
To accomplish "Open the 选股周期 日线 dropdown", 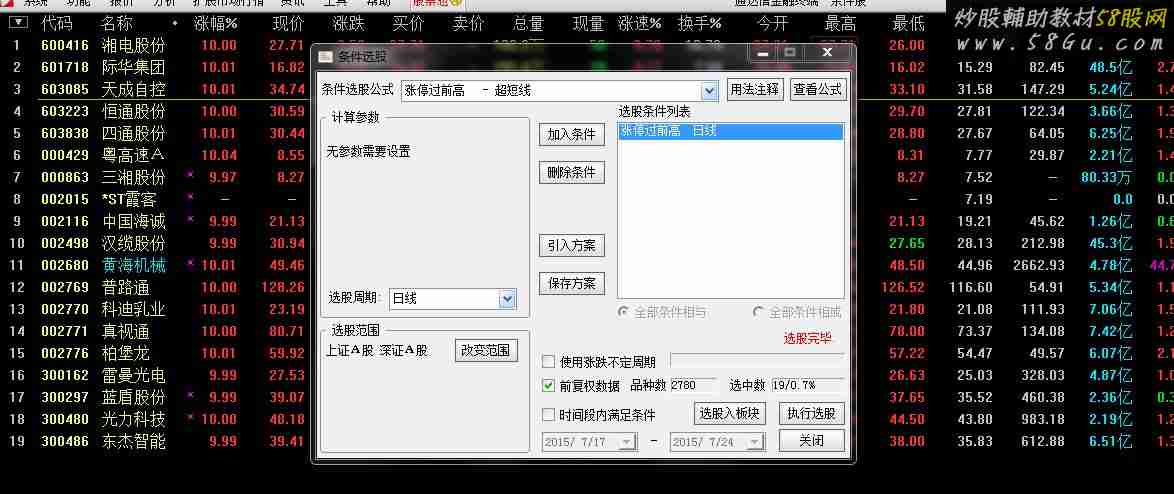I will 507,299.
